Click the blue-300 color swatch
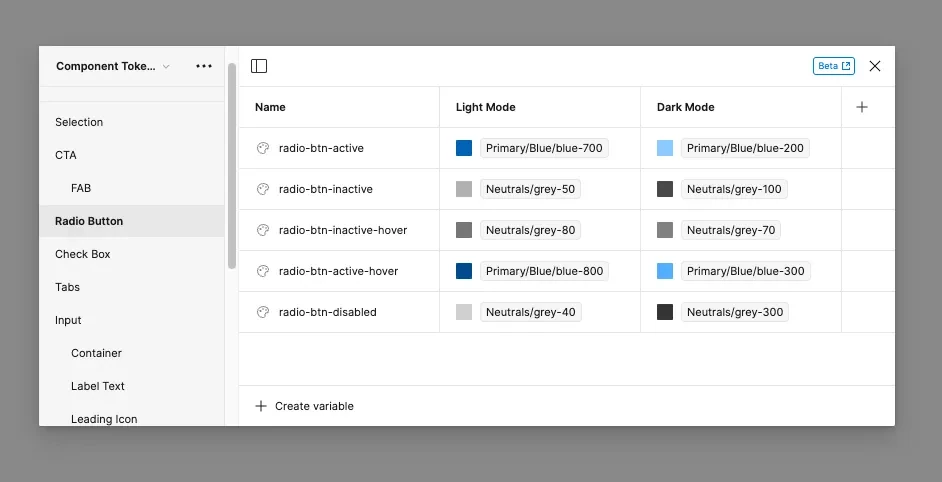 click(665, 271)
